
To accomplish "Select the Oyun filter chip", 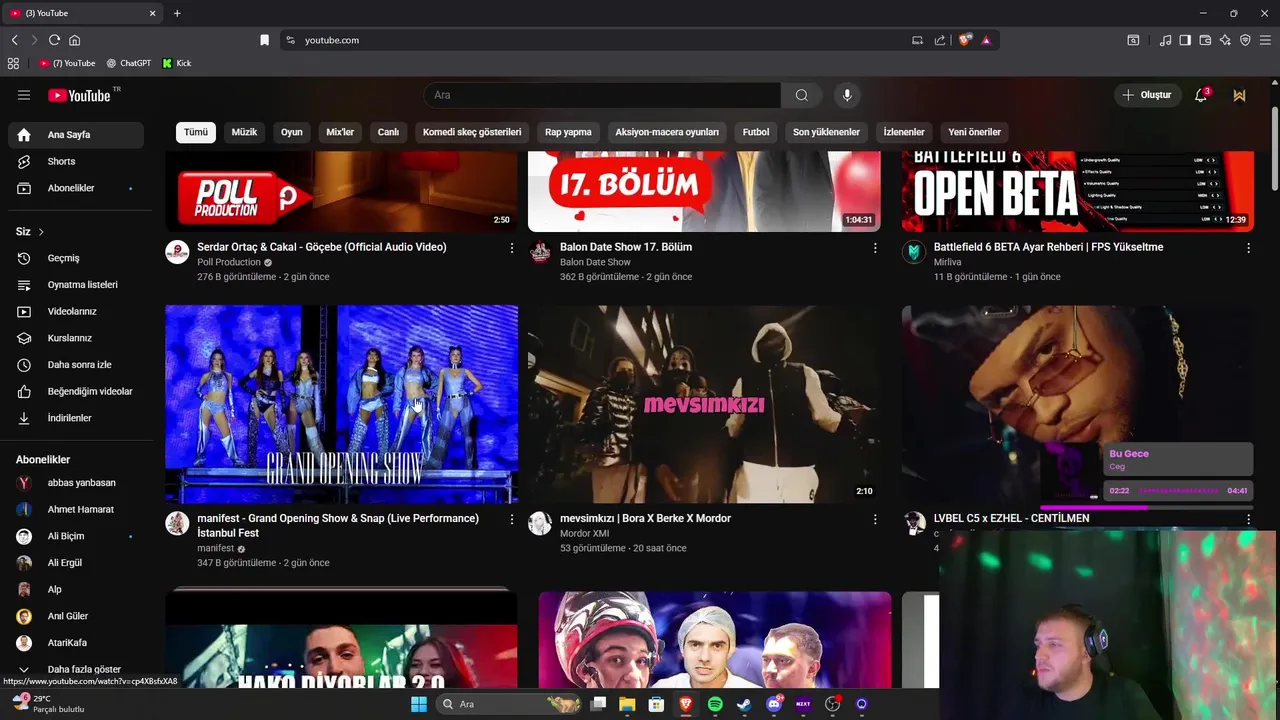I will point(292,132).
